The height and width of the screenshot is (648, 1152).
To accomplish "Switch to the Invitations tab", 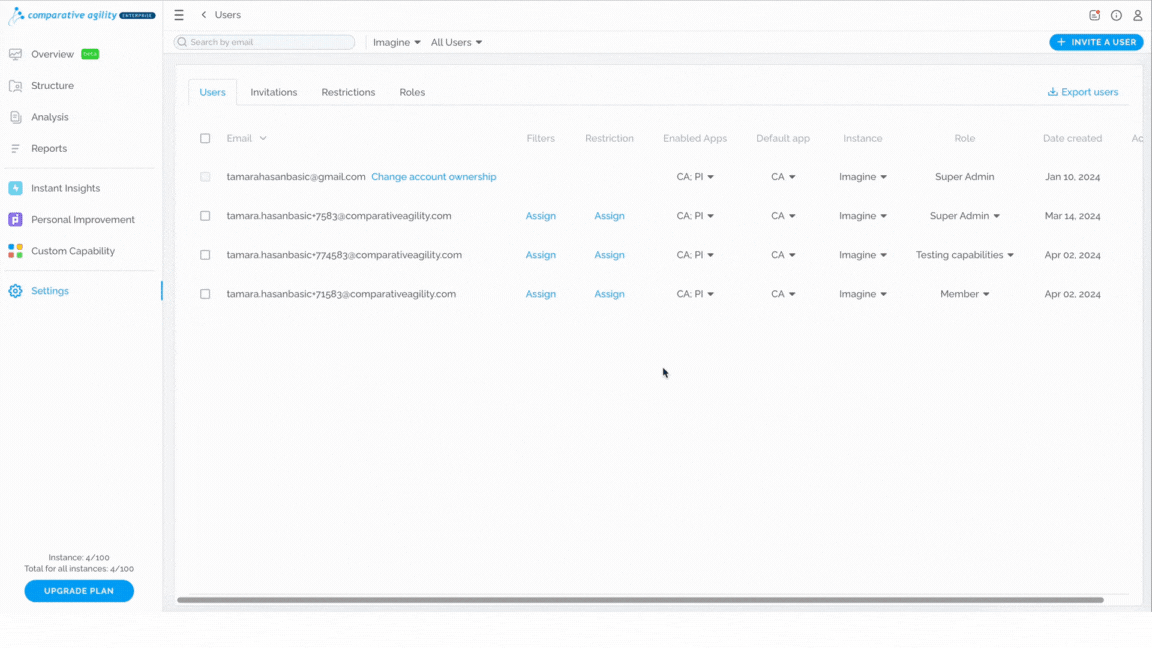I will (x=273, y=93).
